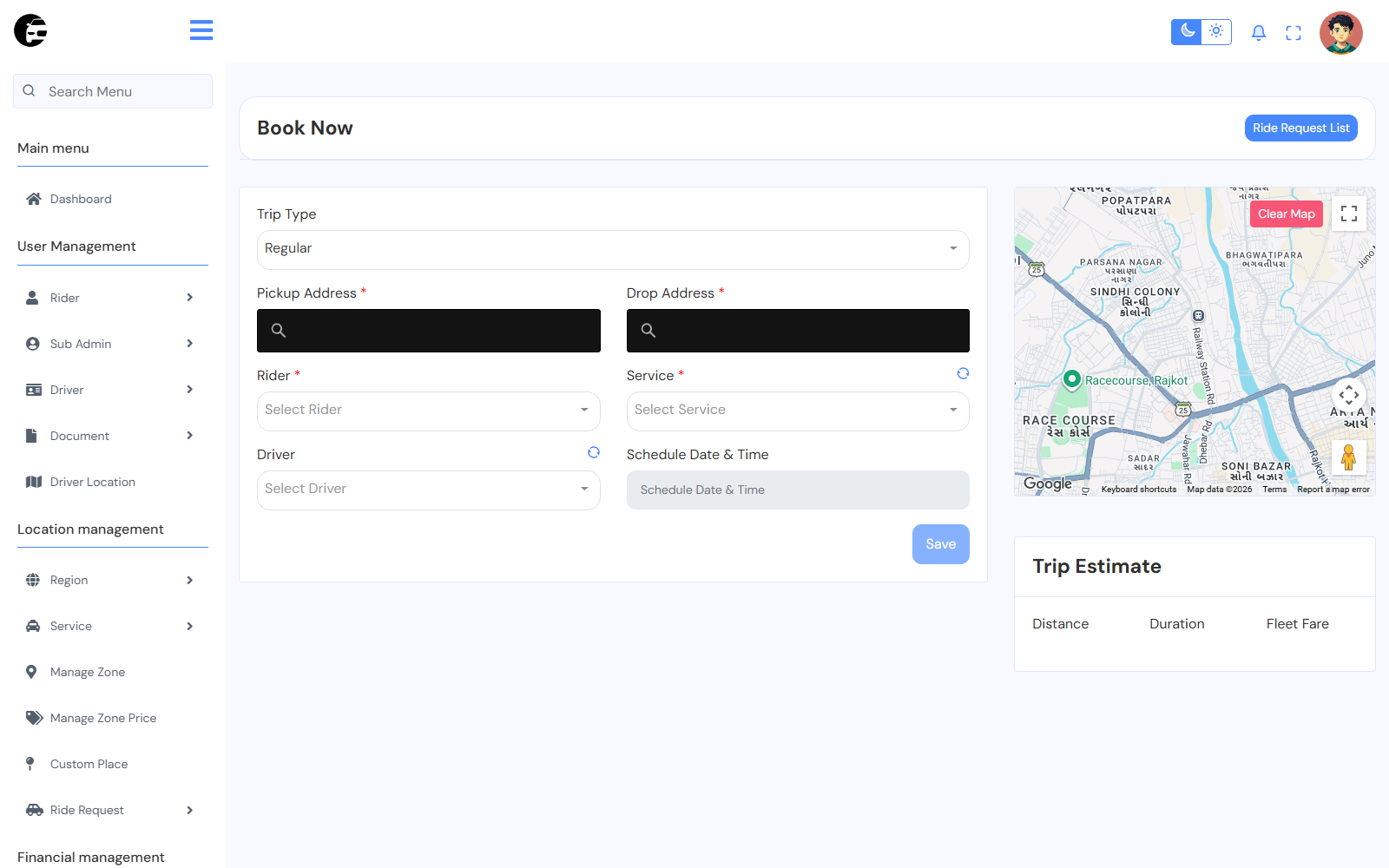The image size is (1389, 868).
Task: Click the Save button
Action: [941, 544]
